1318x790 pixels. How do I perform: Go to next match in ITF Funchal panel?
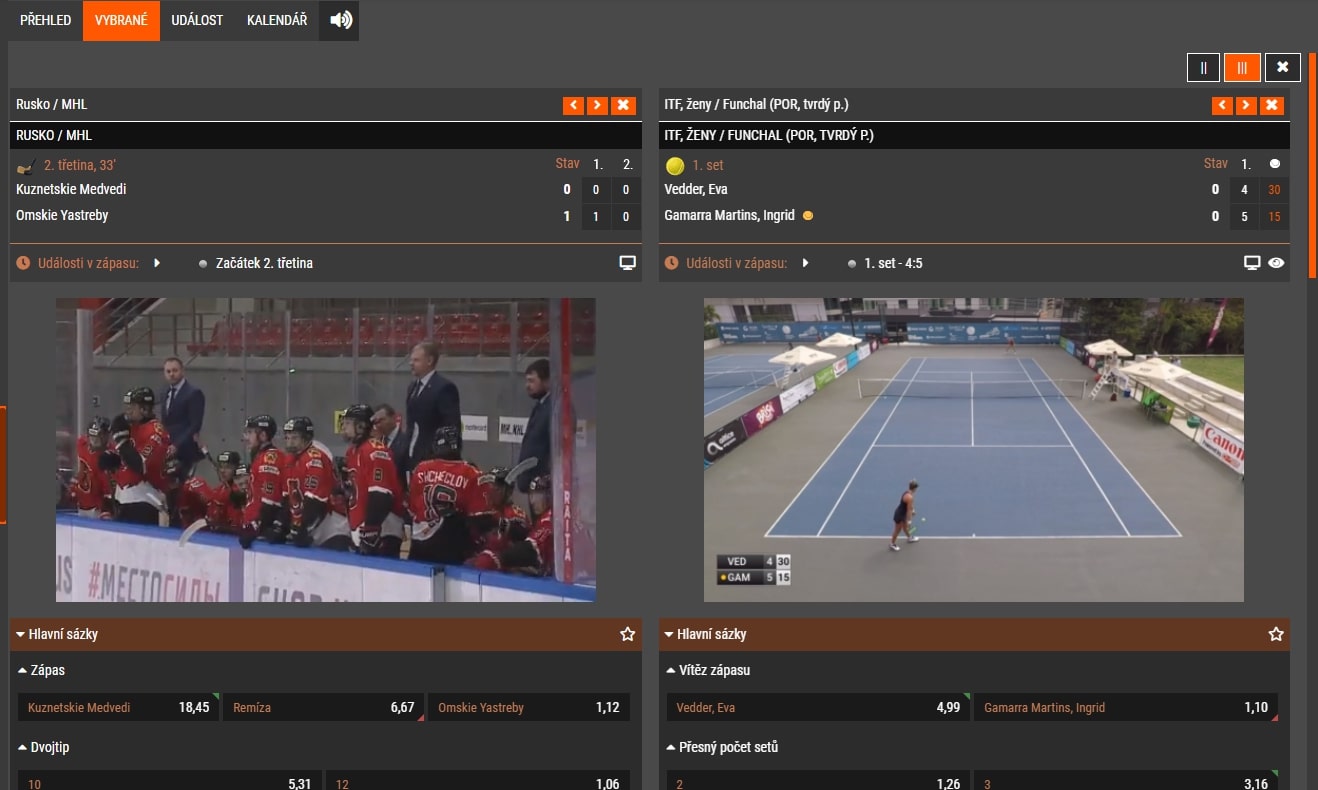pos(1246,105)
